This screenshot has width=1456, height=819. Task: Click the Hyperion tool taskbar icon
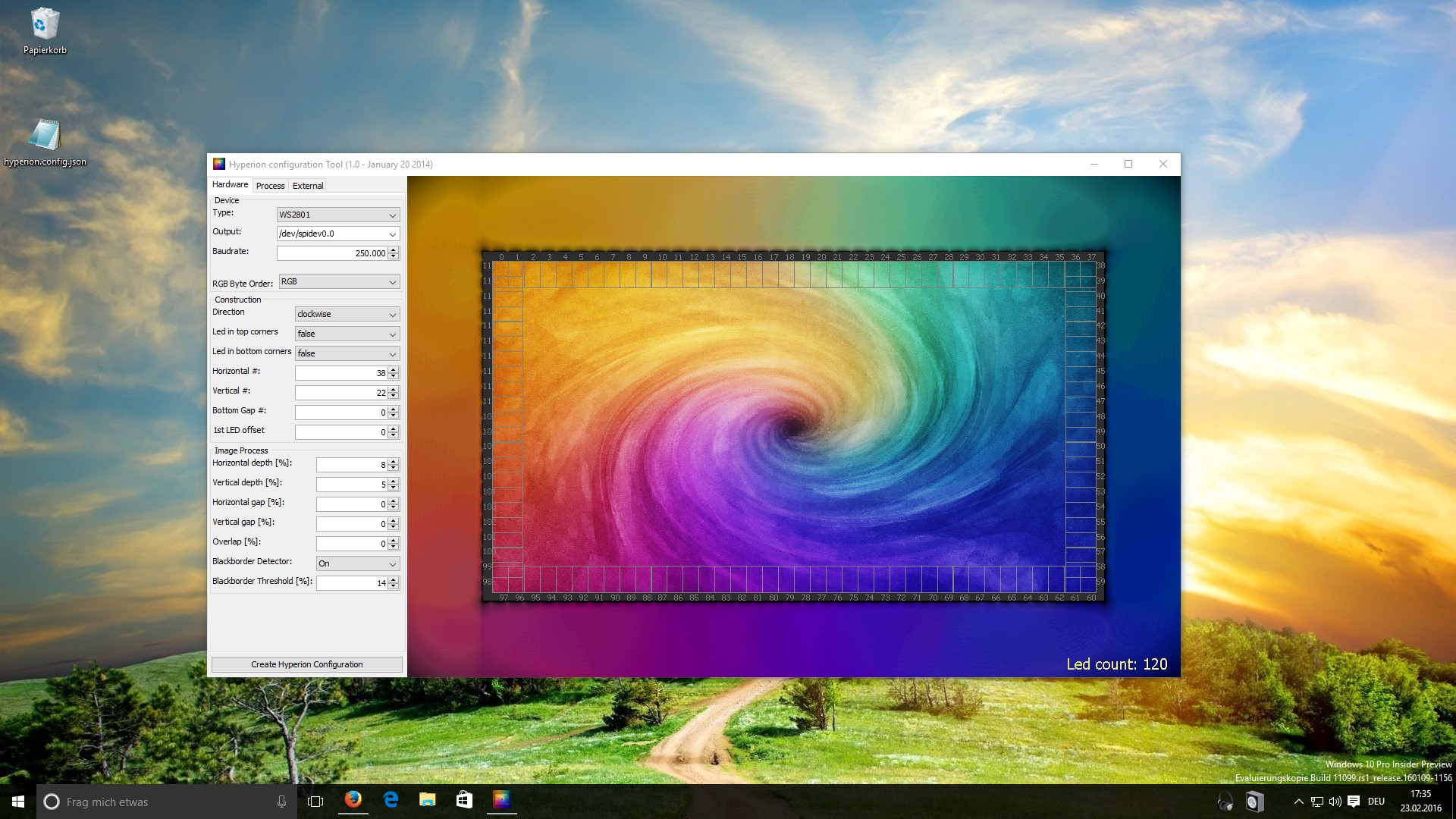[501, 800]
